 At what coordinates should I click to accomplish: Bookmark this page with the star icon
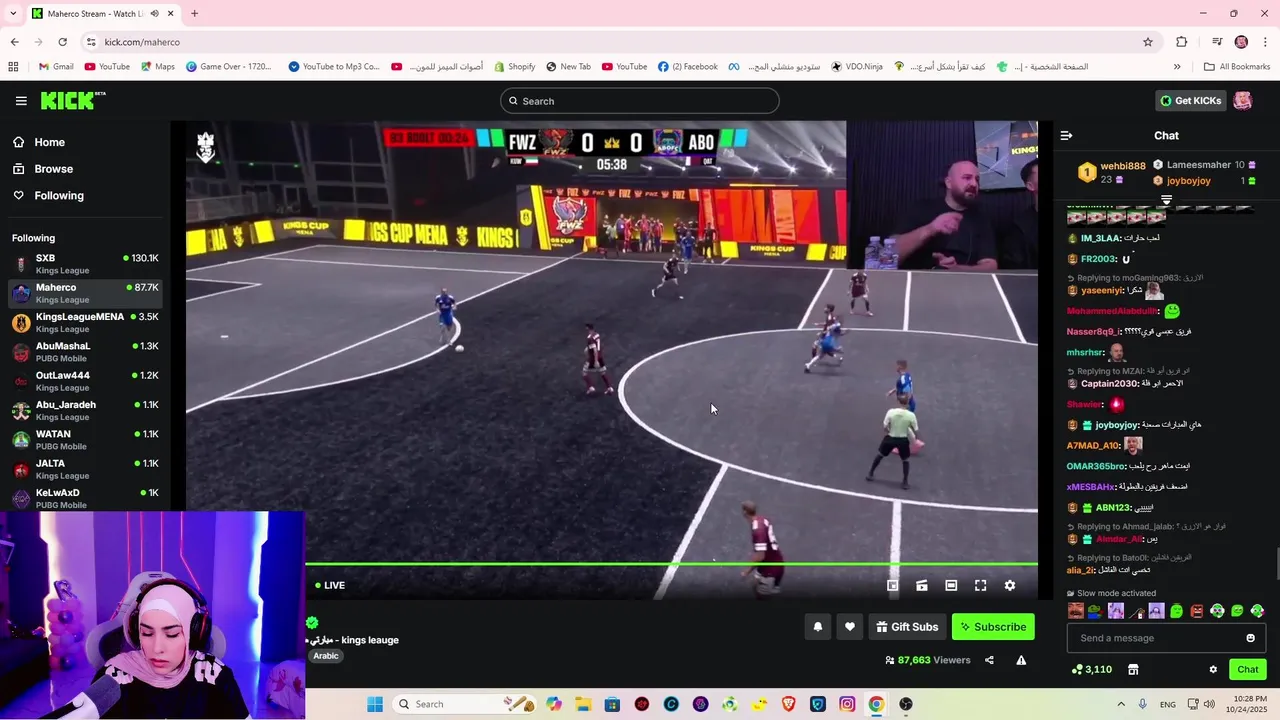pyautogui.click(x=1148, y=42)
